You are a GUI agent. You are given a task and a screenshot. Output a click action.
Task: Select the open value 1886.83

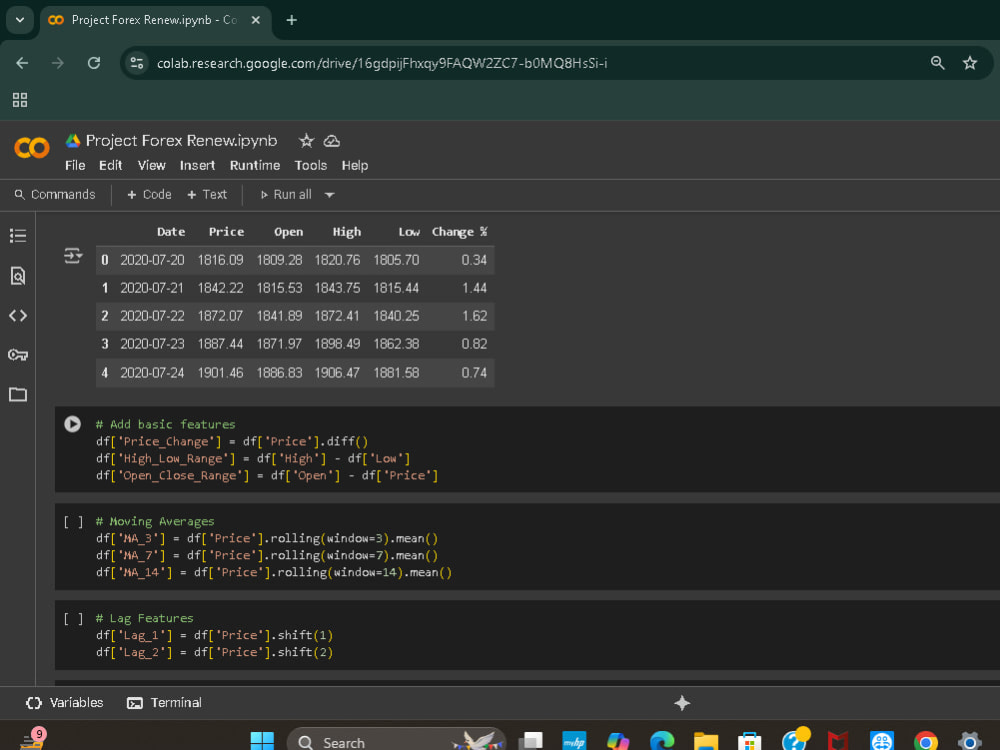pyautogui.click(x=279, y=372)
